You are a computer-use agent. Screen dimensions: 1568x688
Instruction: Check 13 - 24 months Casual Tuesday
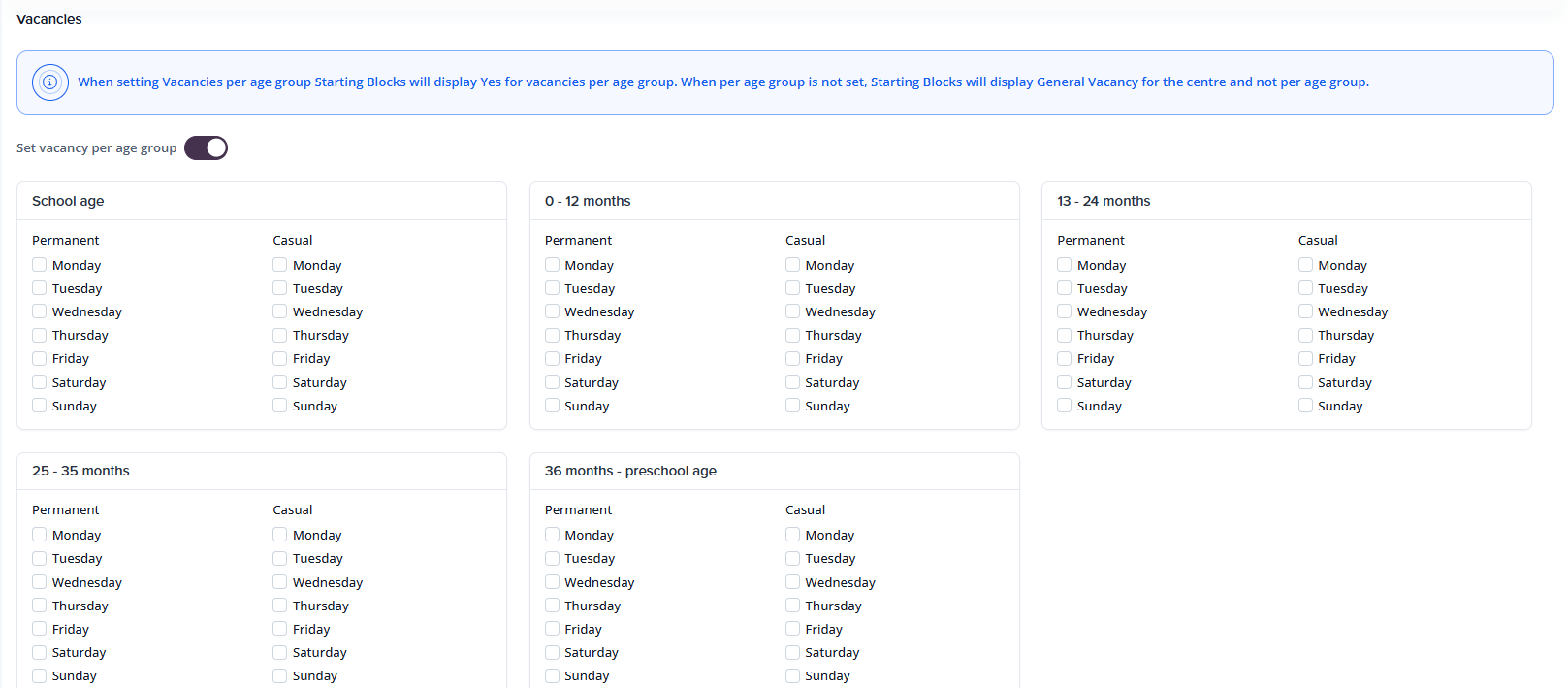point(1306,288)
